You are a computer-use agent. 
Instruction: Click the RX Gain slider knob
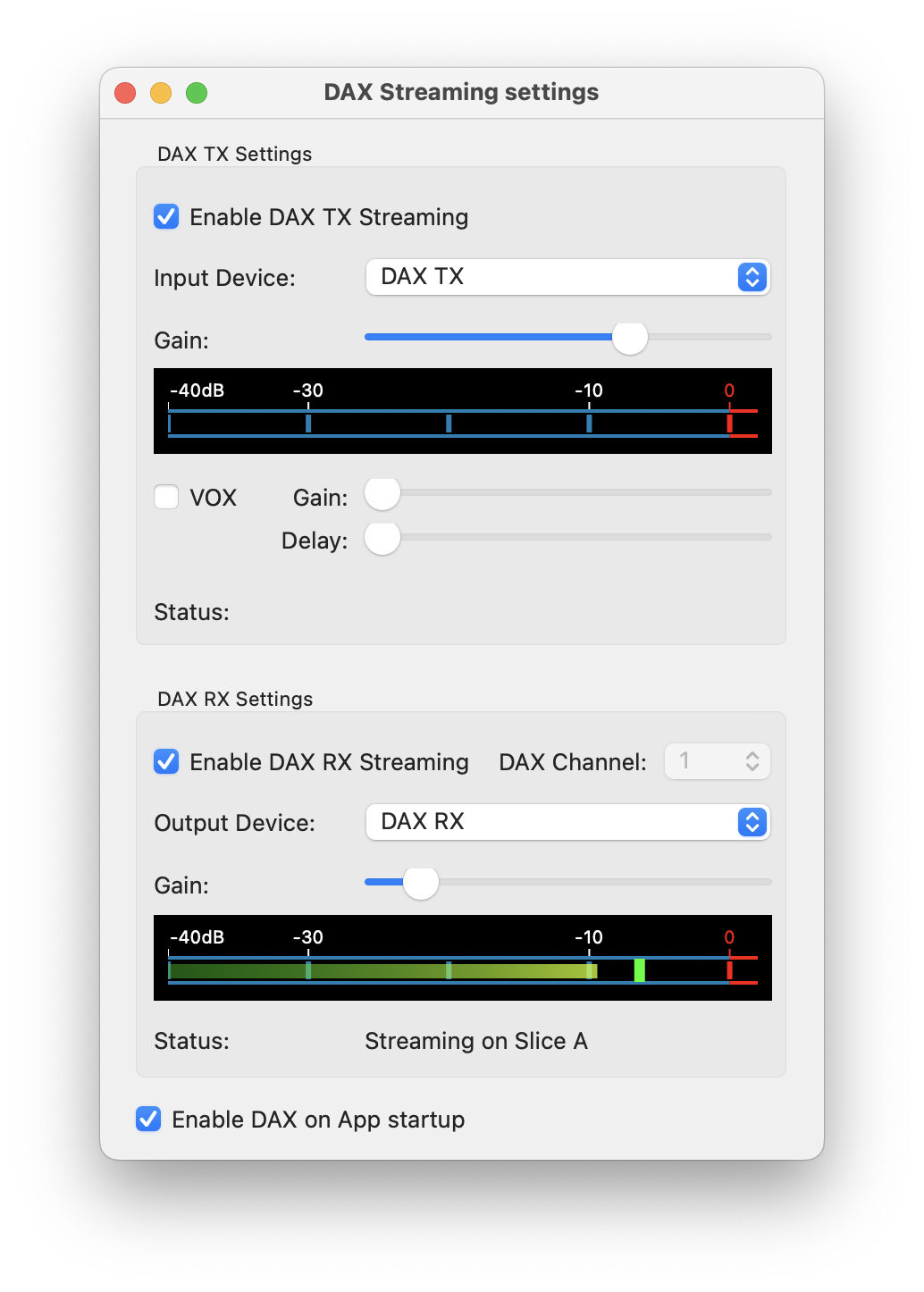[x=421, y=882]
